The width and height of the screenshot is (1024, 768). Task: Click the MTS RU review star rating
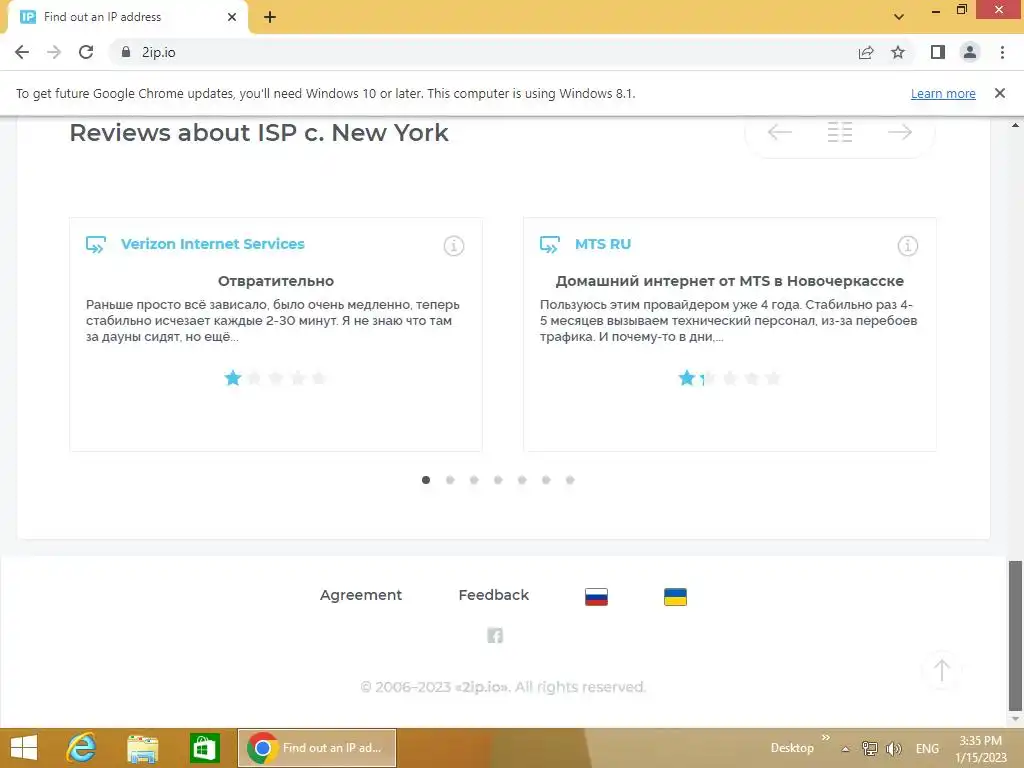coord(729,378)
